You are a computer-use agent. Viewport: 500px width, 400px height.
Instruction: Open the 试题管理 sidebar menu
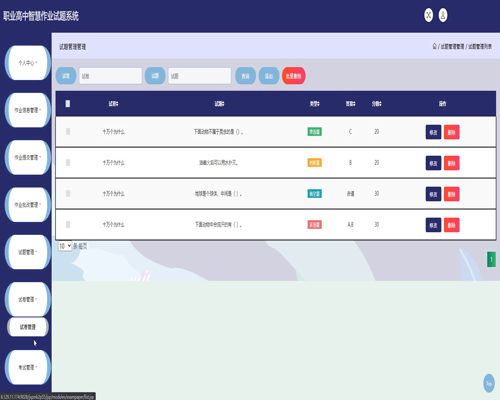28,252
